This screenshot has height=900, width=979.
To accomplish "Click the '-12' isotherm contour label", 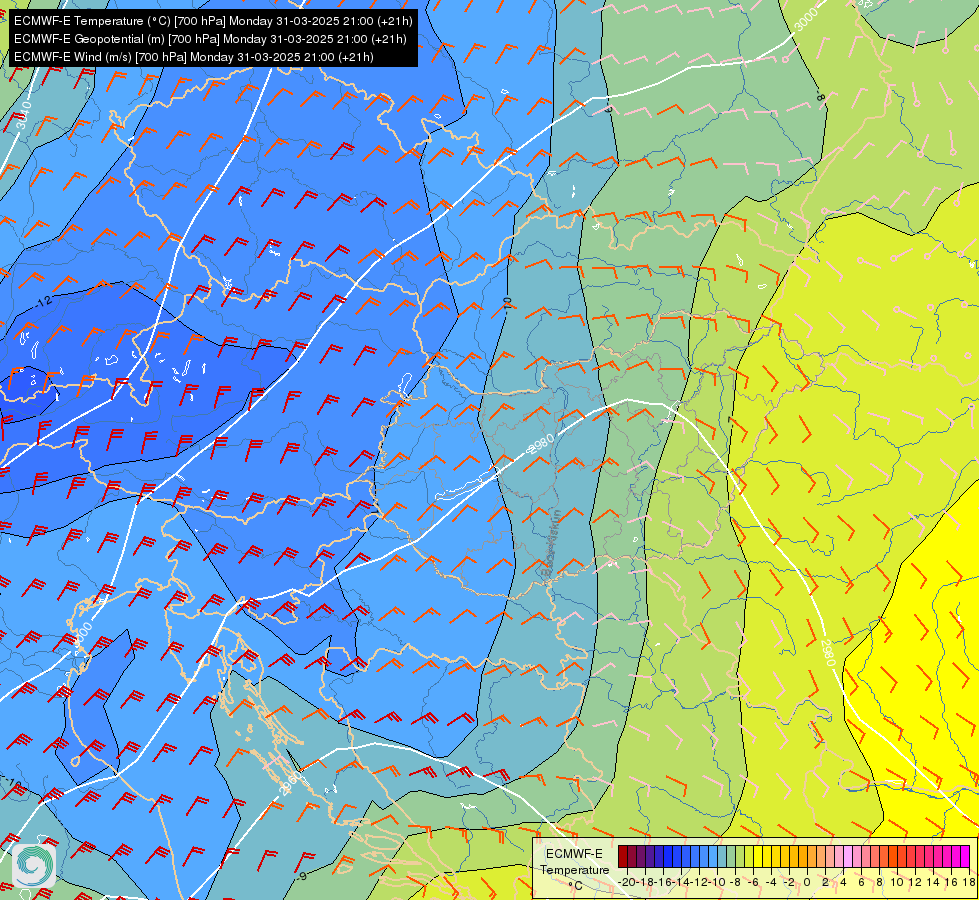I will (x=44, y=302).
